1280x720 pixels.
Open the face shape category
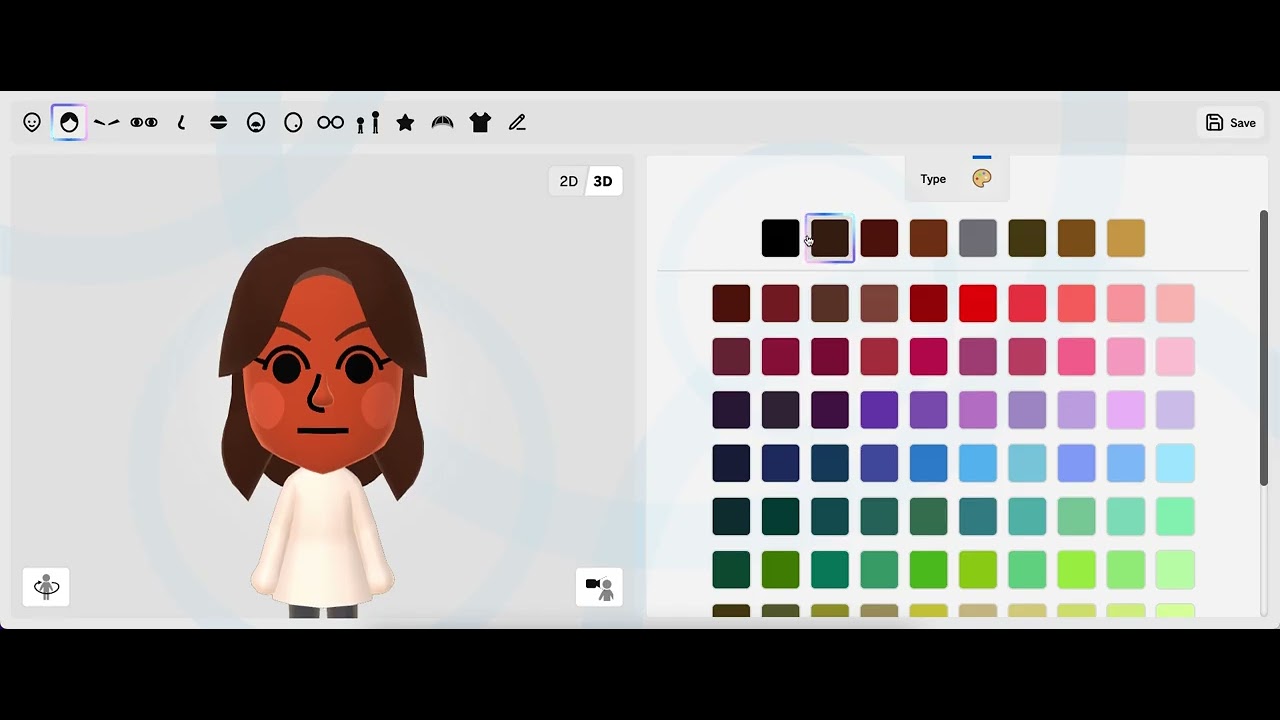[32, 122]
